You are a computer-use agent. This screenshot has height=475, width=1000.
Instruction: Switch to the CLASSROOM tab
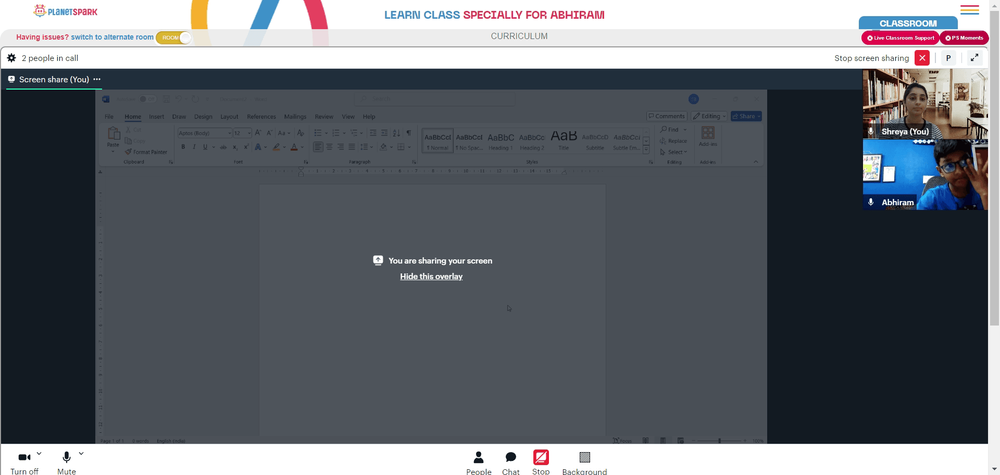pos(908,23)
